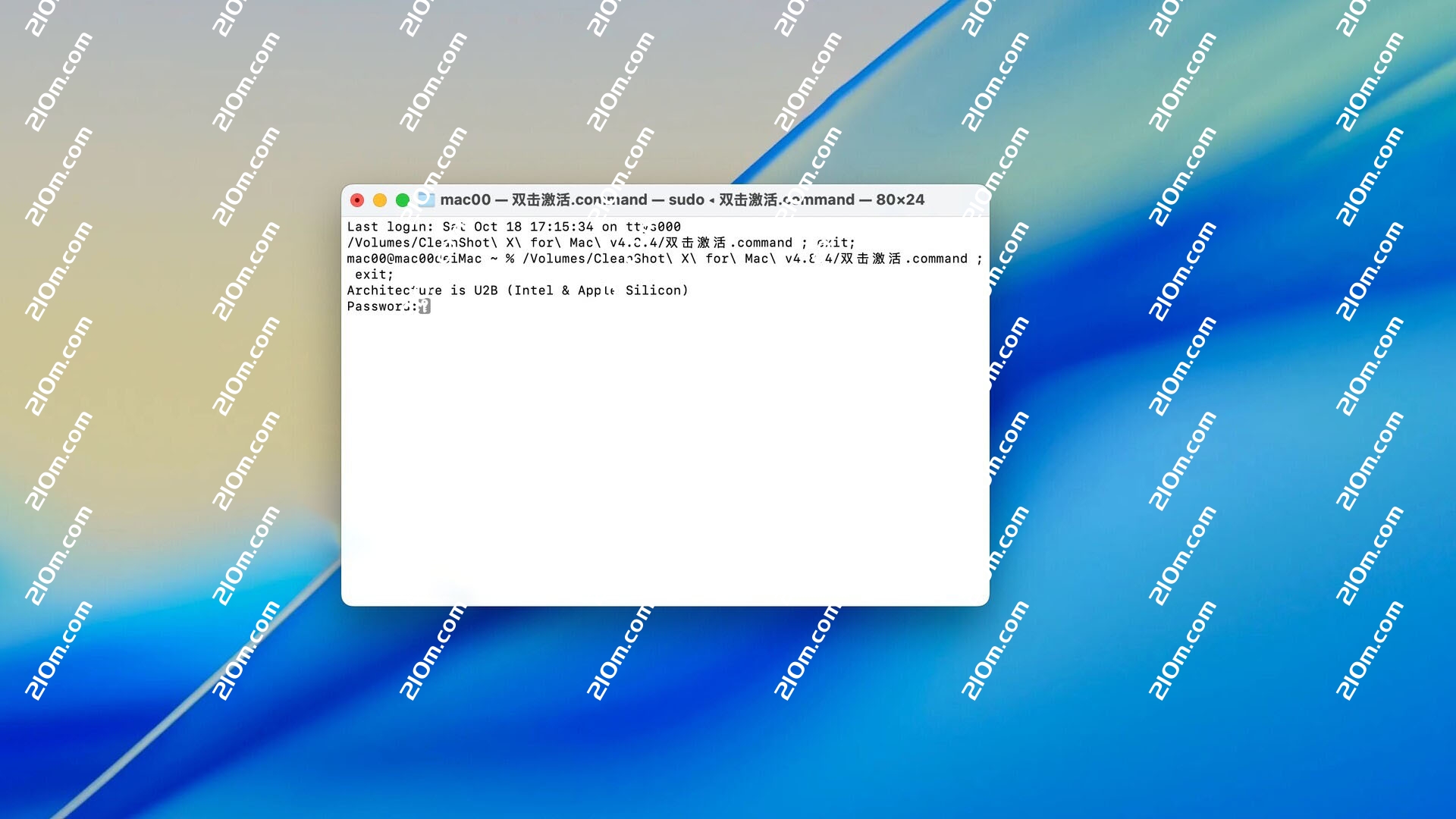Click the folder proxy icon in title bar
This screenshot has height=819, width=1456.
pyautogui.click(x=426, y=199)
